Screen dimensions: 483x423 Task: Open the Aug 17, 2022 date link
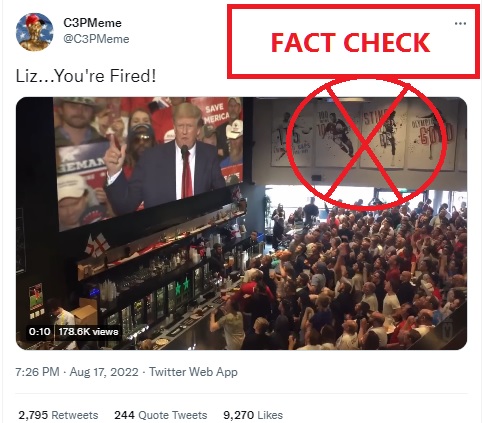pos(104,372)
